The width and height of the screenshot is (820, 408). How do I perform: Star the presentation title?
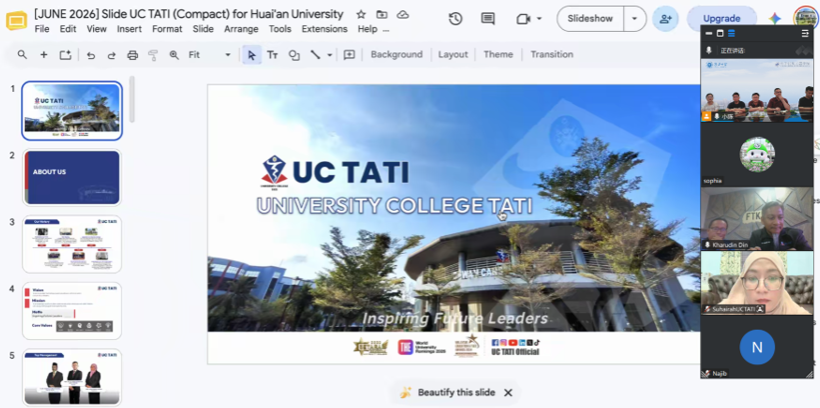click(x=361, y=15)
